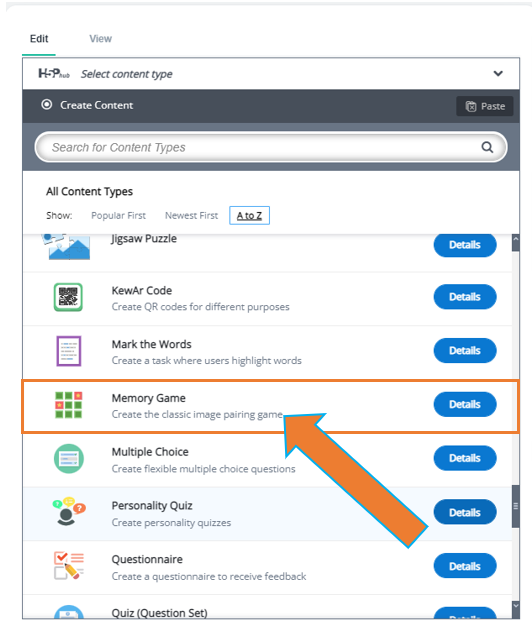This screenshot has width=532, height=632.
Task: Click the Search for Content Types field
Action: pyautogui.click(x=271, y=147)
